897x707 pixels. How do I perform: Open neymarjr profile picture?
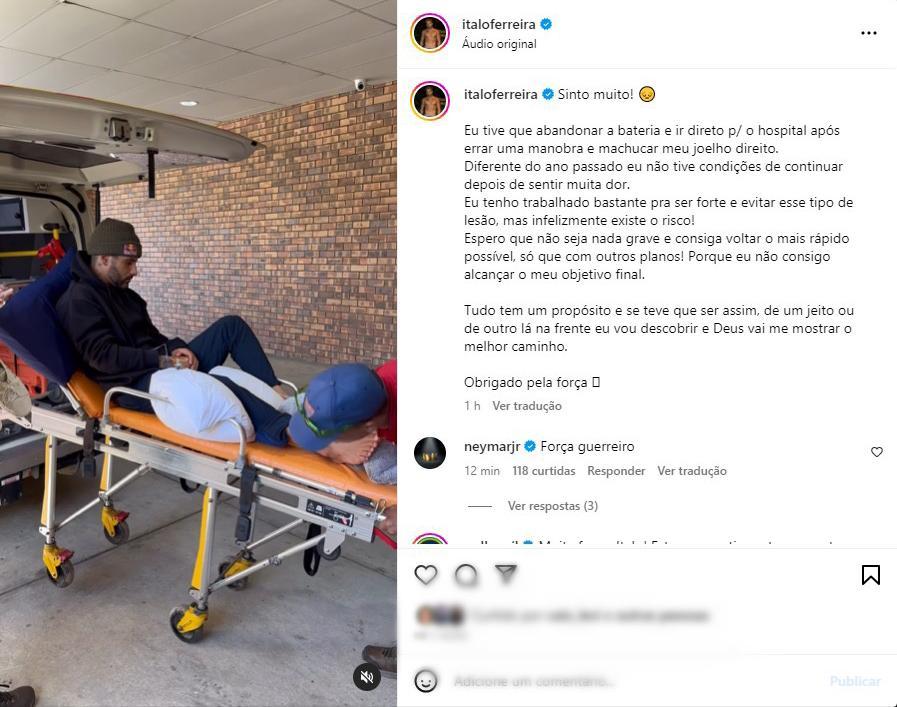[430, 453]
